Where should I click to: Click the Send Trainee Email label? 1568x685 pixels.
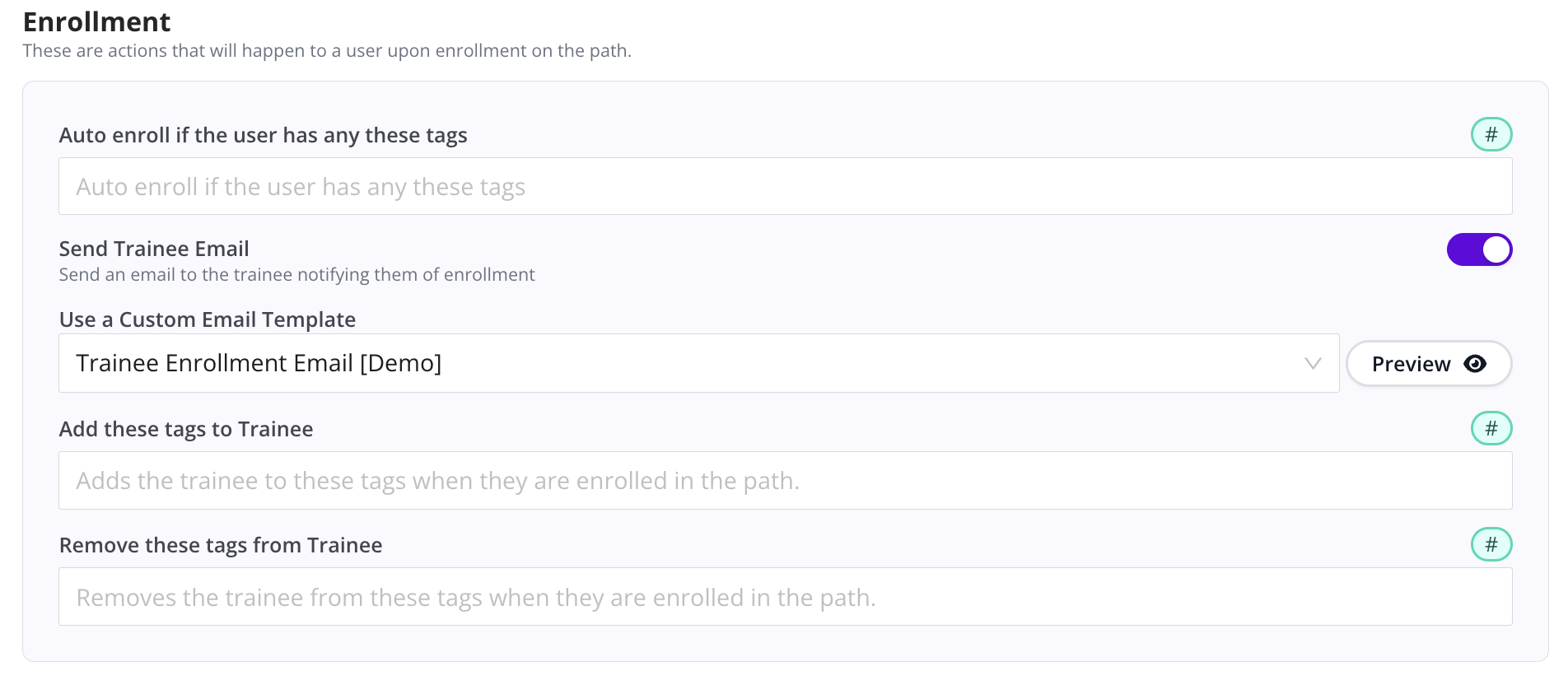click(154, 249)
